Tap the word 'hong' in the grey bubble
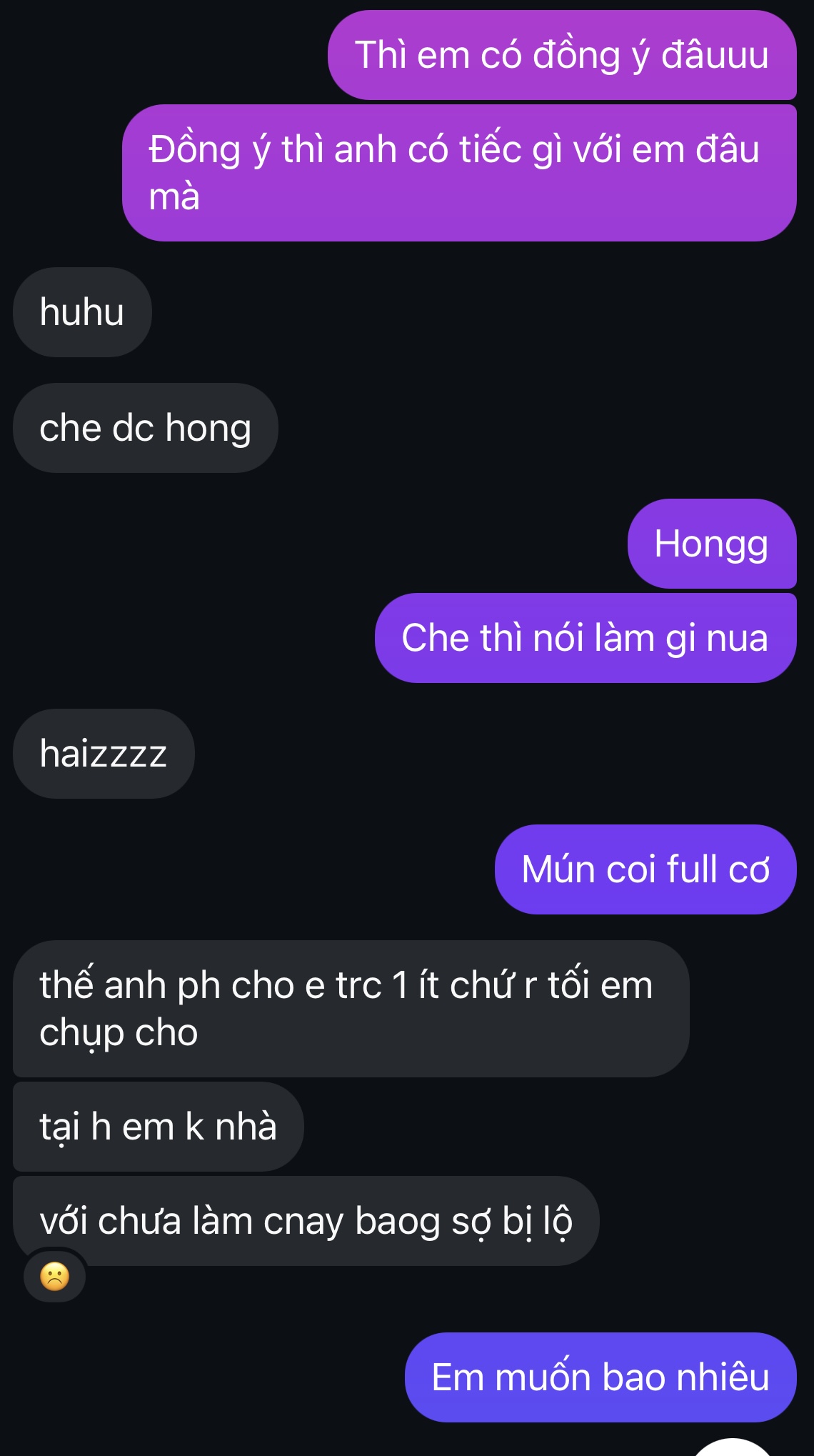The height and width of the screenshot is (1456, 814). pyautogui.click(x=208, y=429)
